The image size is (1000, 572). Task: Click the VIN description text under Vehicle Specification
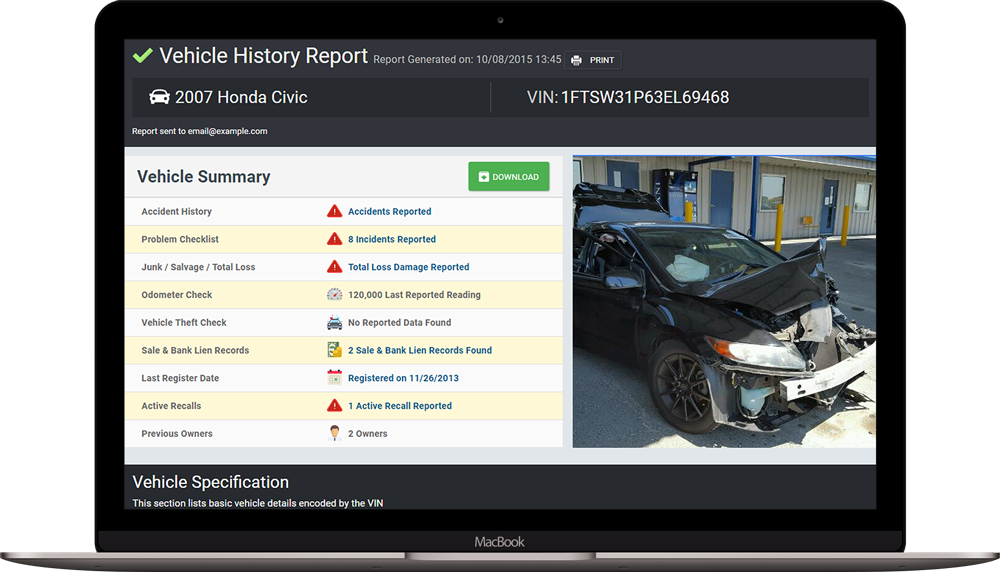tap(258, 503)
